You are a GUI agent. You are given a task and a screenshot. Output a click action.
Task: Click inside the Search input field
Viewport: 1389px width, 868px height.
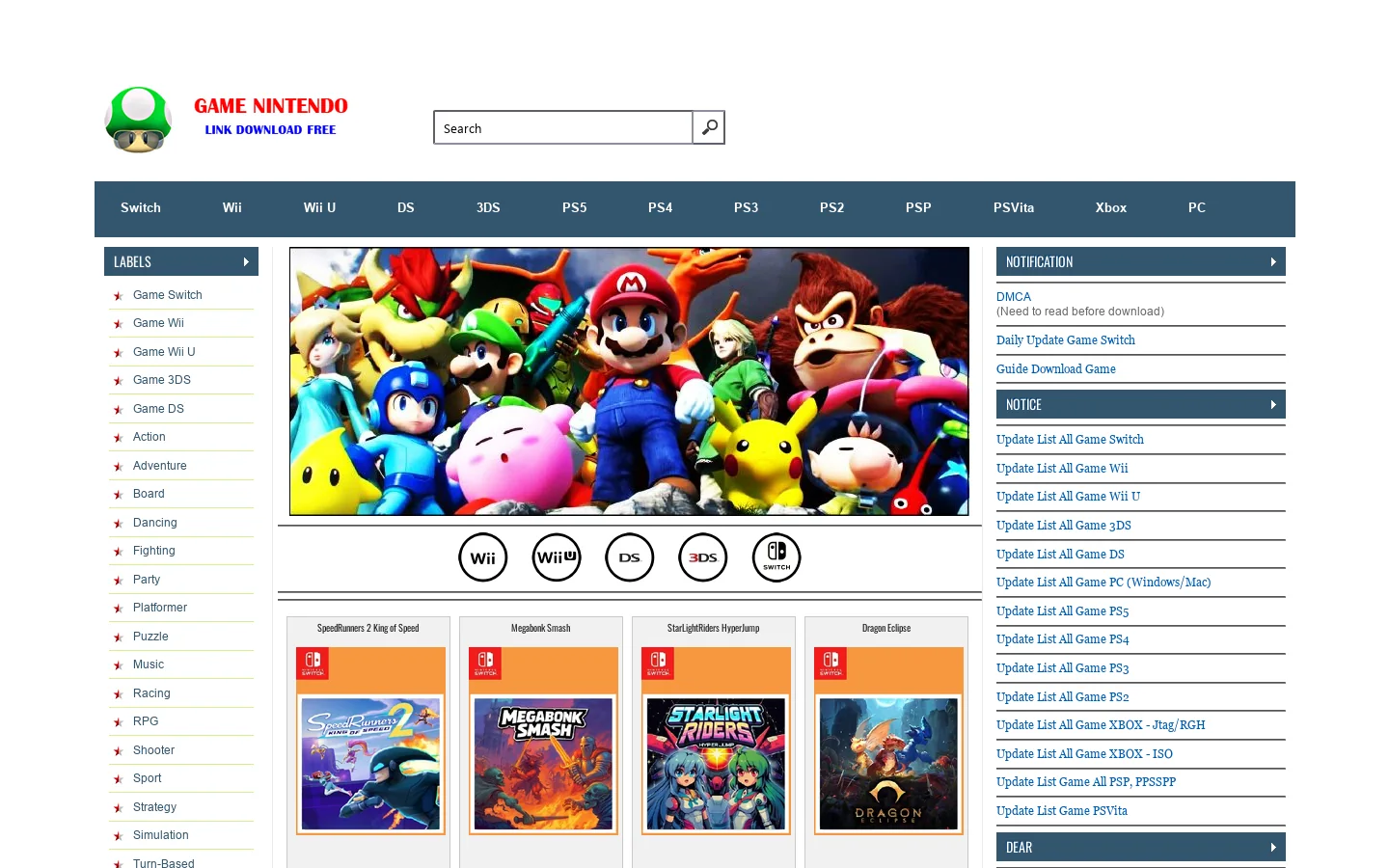[563, 127]
